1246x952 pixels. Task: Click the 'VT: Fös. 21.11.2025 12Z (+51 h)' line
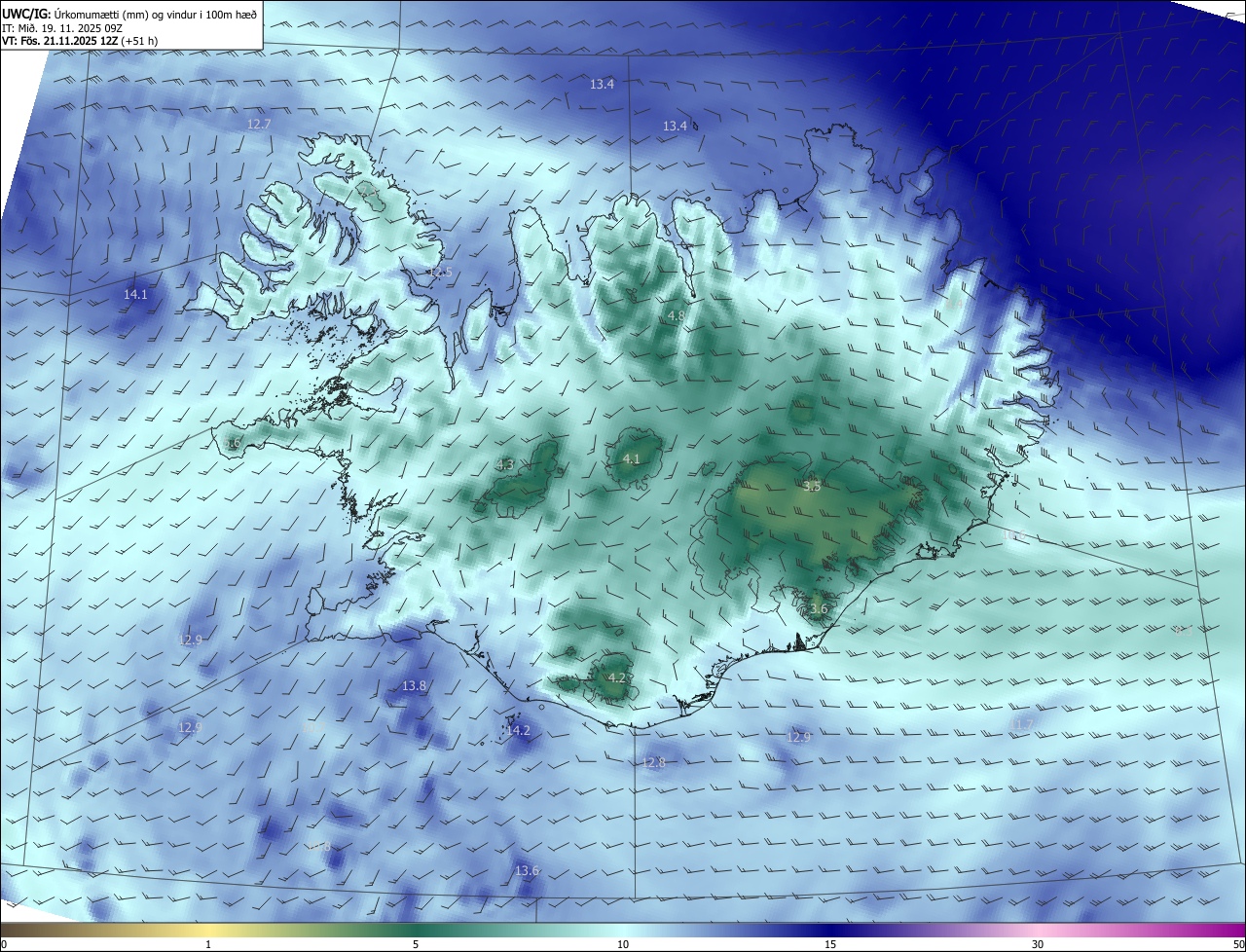click(80, 42)
